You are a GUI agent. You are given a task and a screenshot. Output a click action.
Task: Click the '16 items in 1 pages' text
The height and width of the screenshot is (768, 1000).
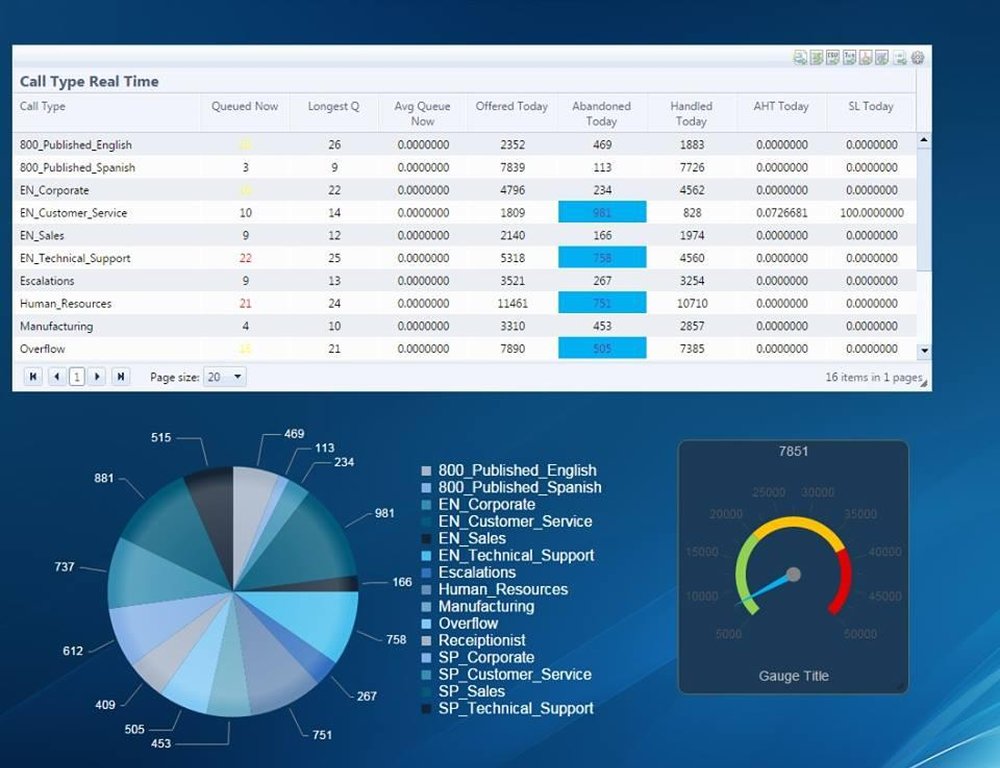click(874, 377)
